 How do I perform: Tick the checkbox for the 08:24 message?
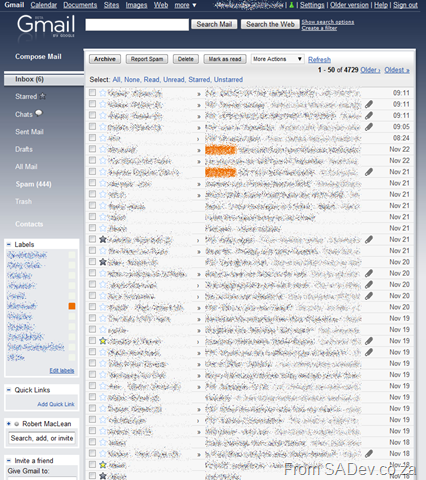click(92, 138)
